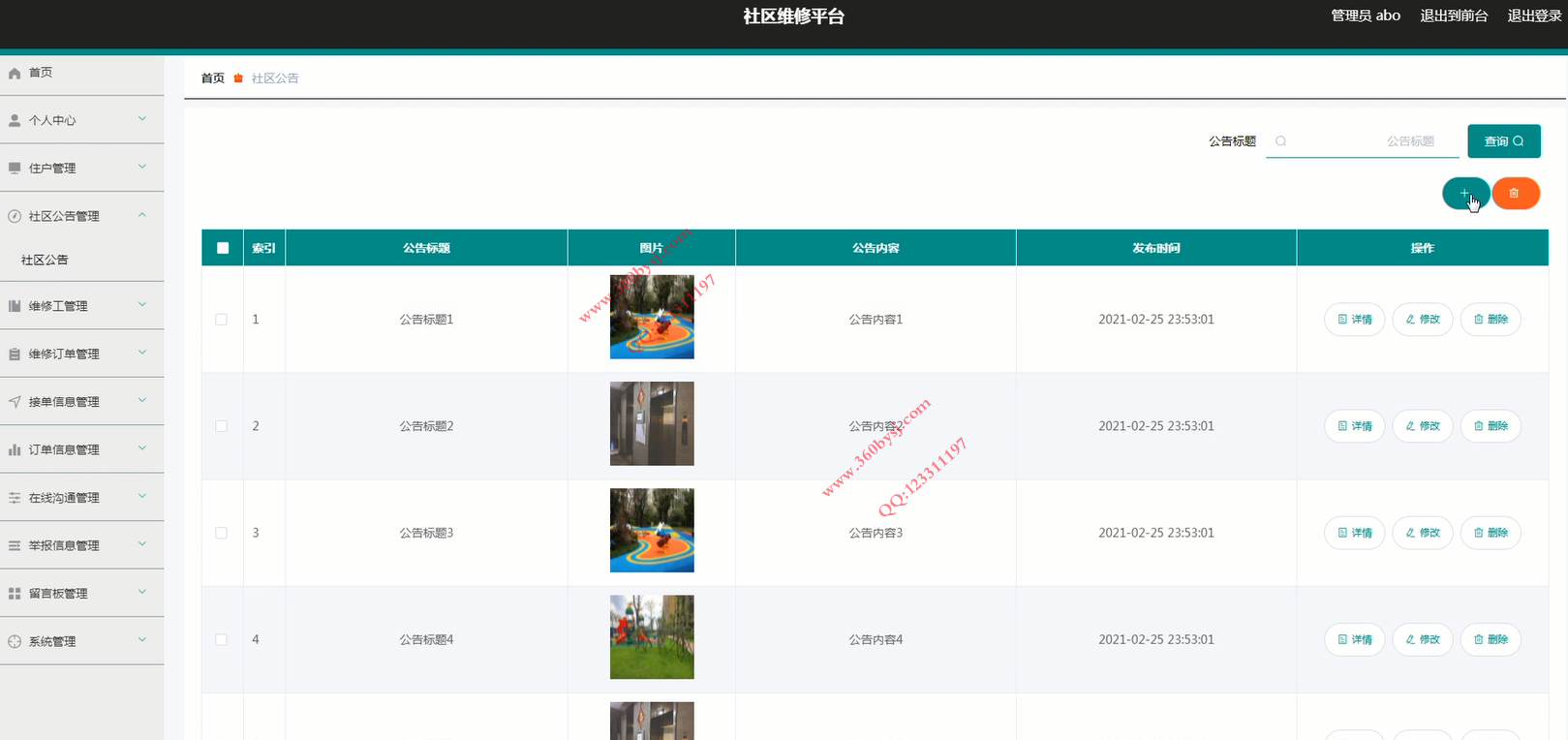
Task: Click 管理员 abo account label
Action: click(x=1366, y=15)
